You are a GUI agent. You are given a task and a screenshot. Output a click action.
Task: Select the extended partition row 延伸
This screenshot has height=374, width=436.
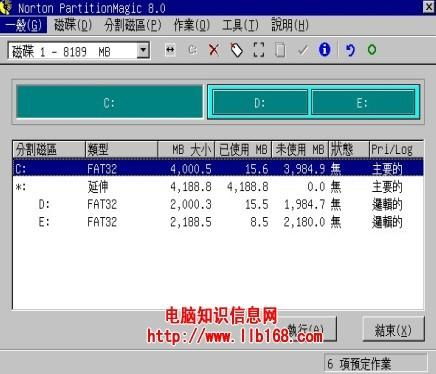pos(218,187)
